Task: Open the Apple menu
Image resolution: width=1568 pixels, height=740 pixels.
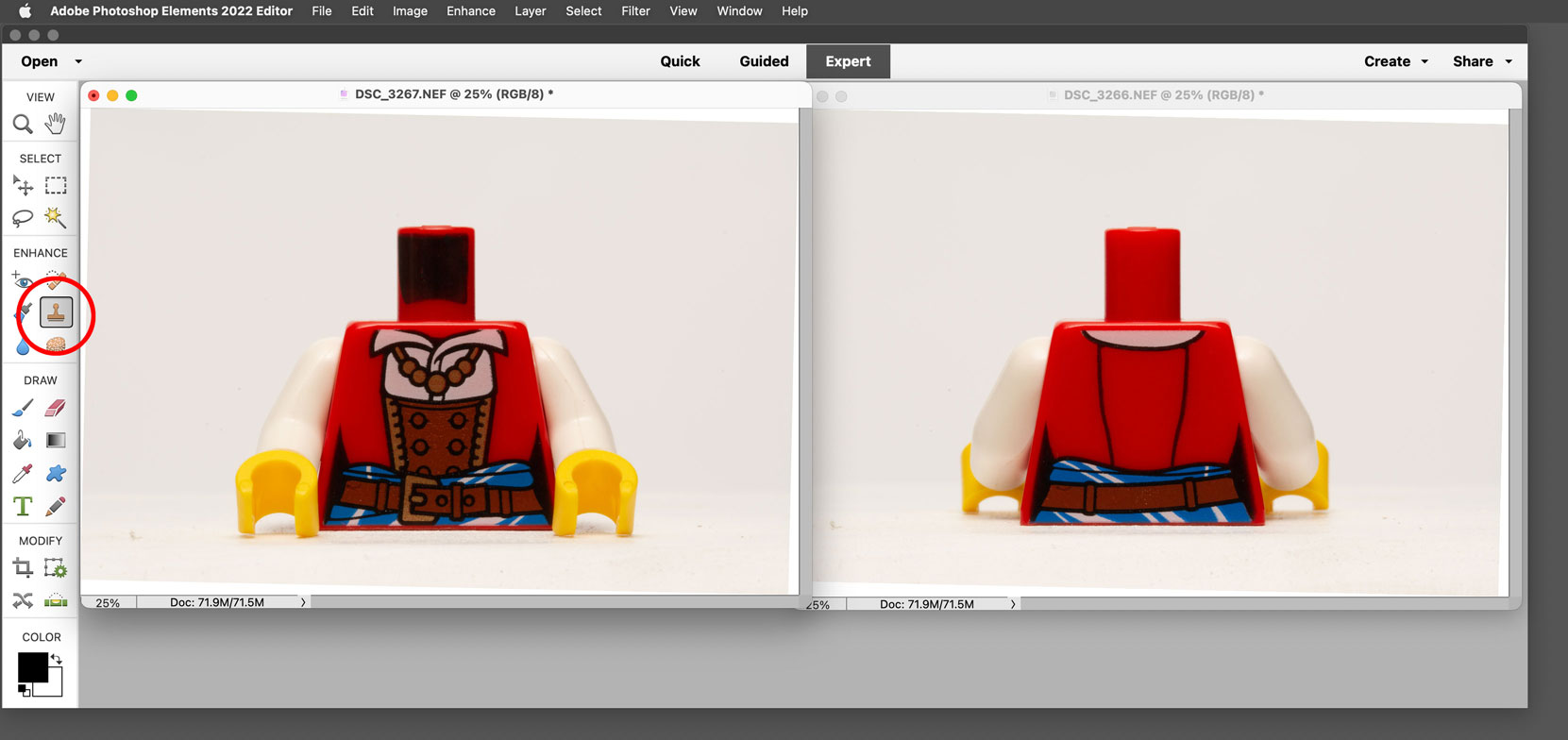Action: pos(25,11)
